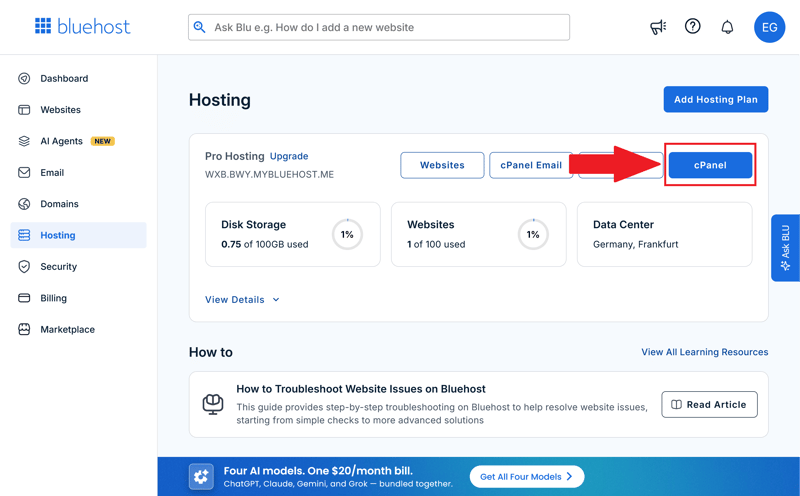This screenshot has height=496, width=800.
Task: Click the Dashboard sidebar icon
Action: tap(24, 78)
